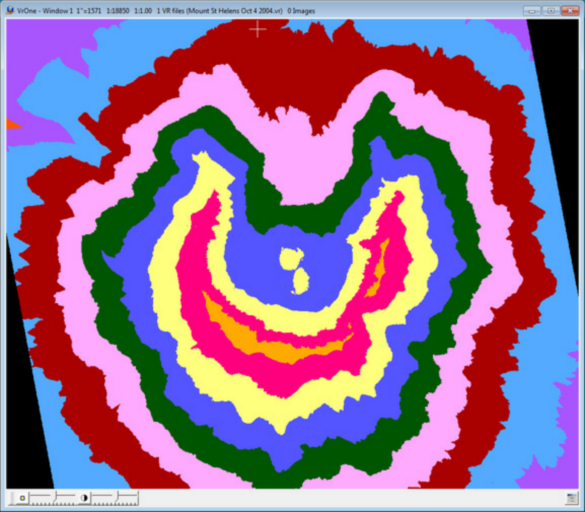Screen dimensions: 585x512
Task: Click the contrast half-circle icon button
Action: click(84, 498)
